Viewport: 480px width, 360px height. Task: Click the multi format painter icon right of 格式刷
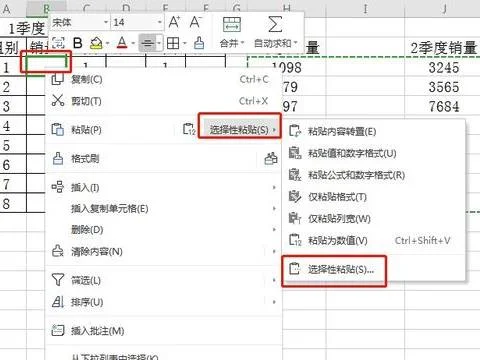tap(271, 159)
